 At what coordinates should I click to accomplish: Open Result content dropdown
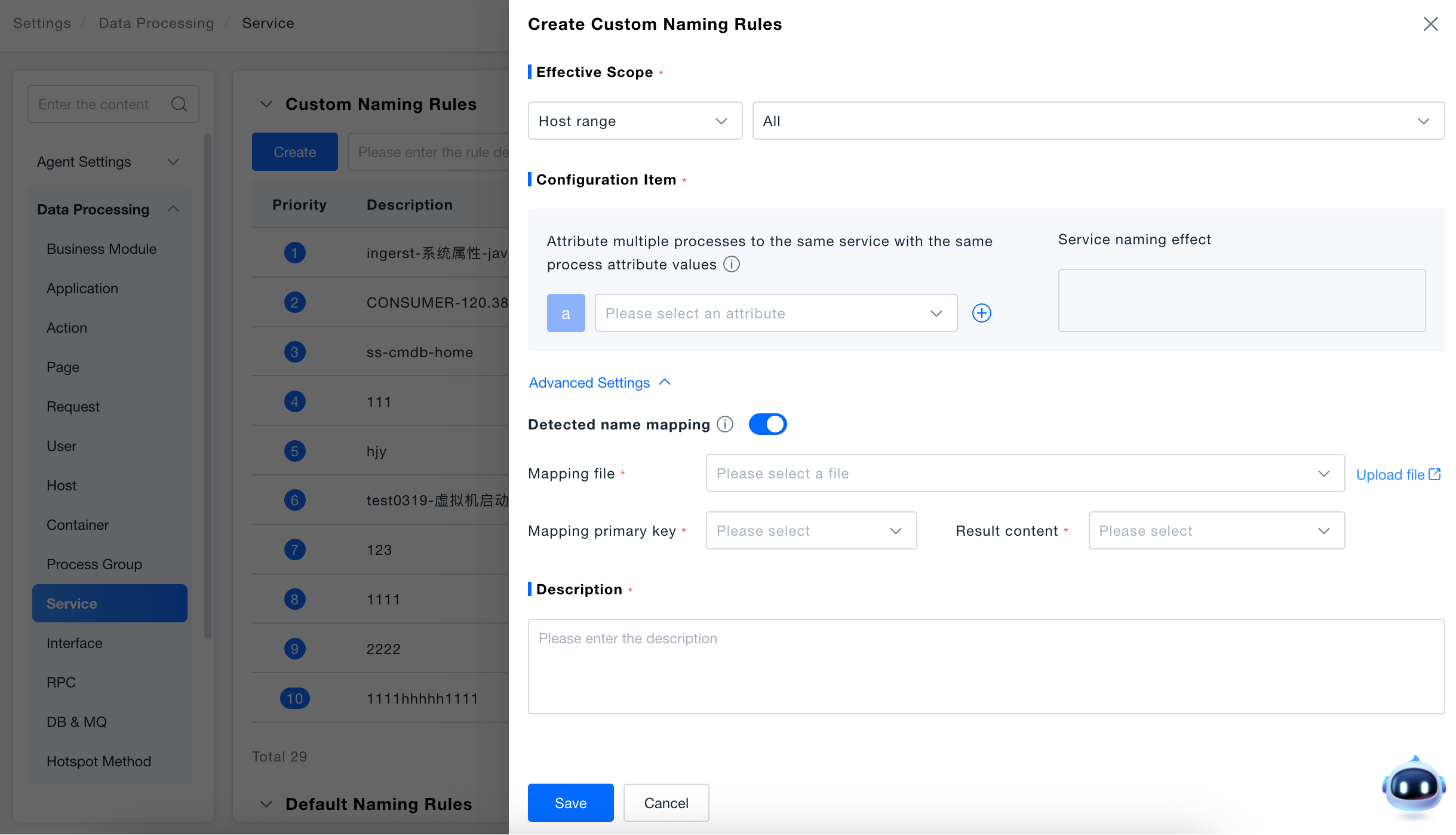tap(1216, 530)
